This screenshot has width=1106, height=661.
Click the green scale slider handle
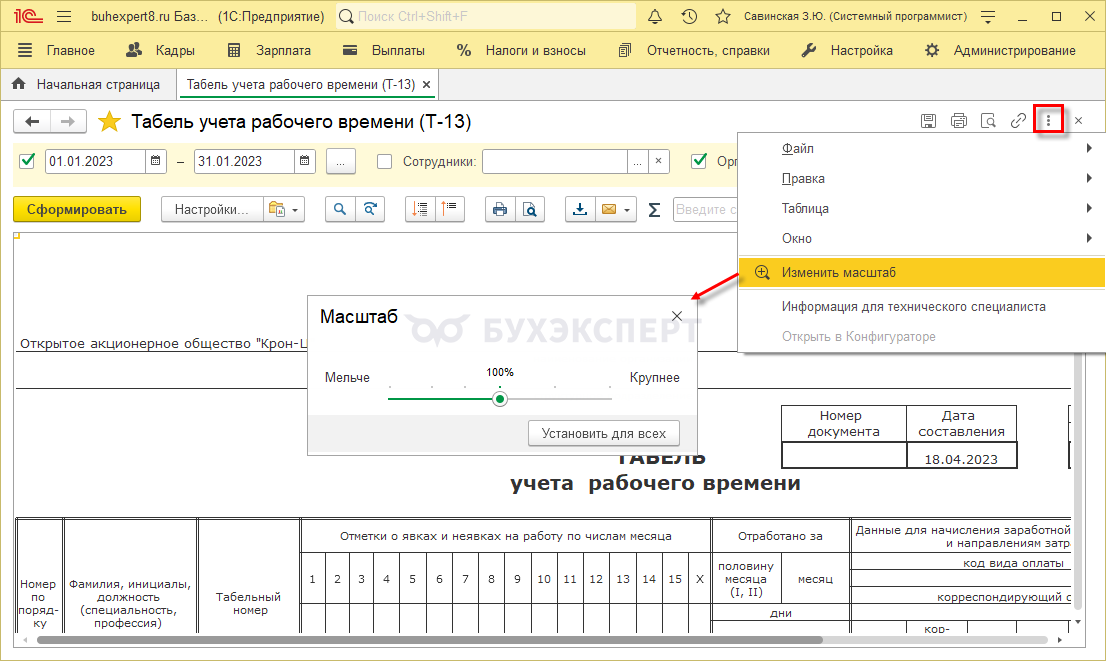tap(500, 399)
